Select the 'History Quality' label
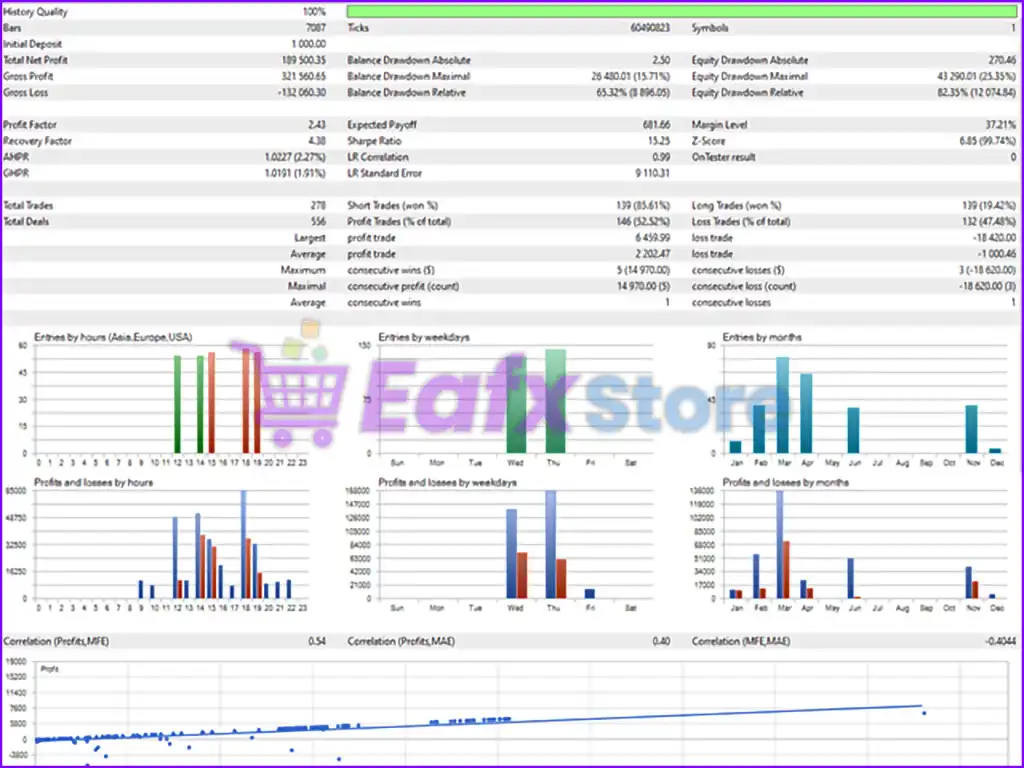Screen dimensions: 1024x768 pyautogui.click(x=35, y=12)
